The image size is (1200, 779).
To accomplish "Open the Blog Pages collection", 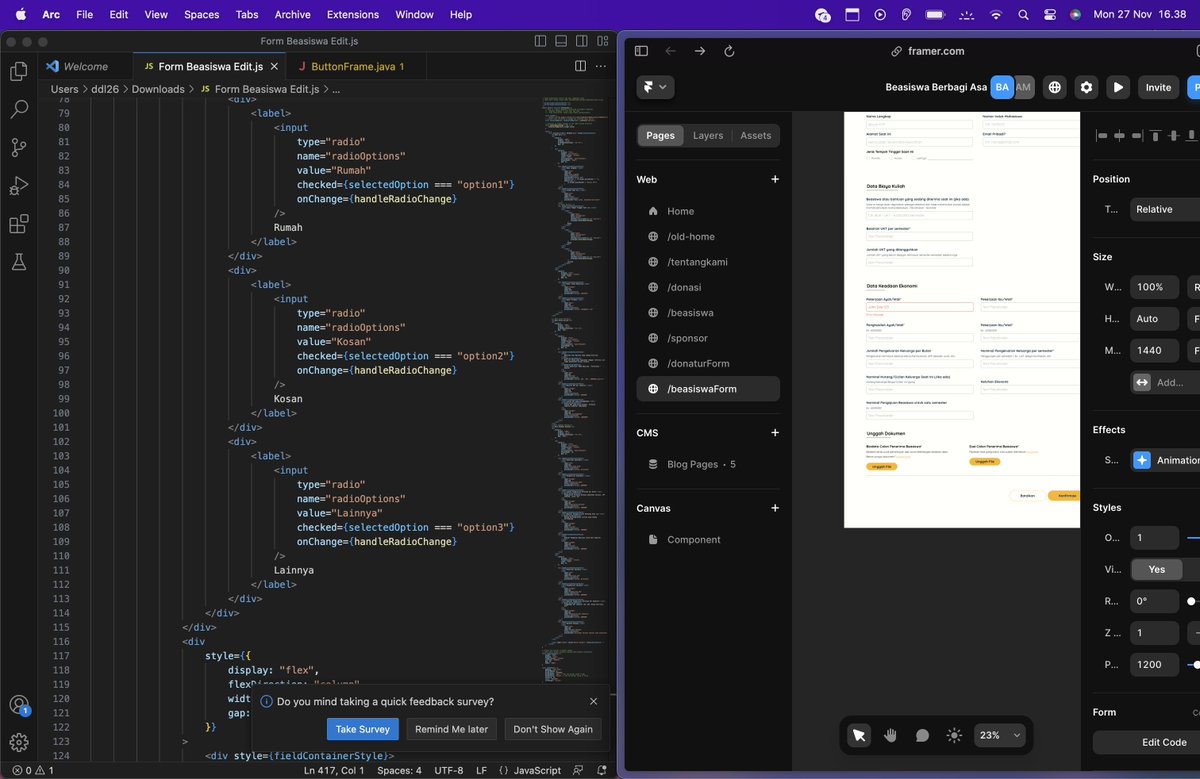I will click(x=708, y=464).
